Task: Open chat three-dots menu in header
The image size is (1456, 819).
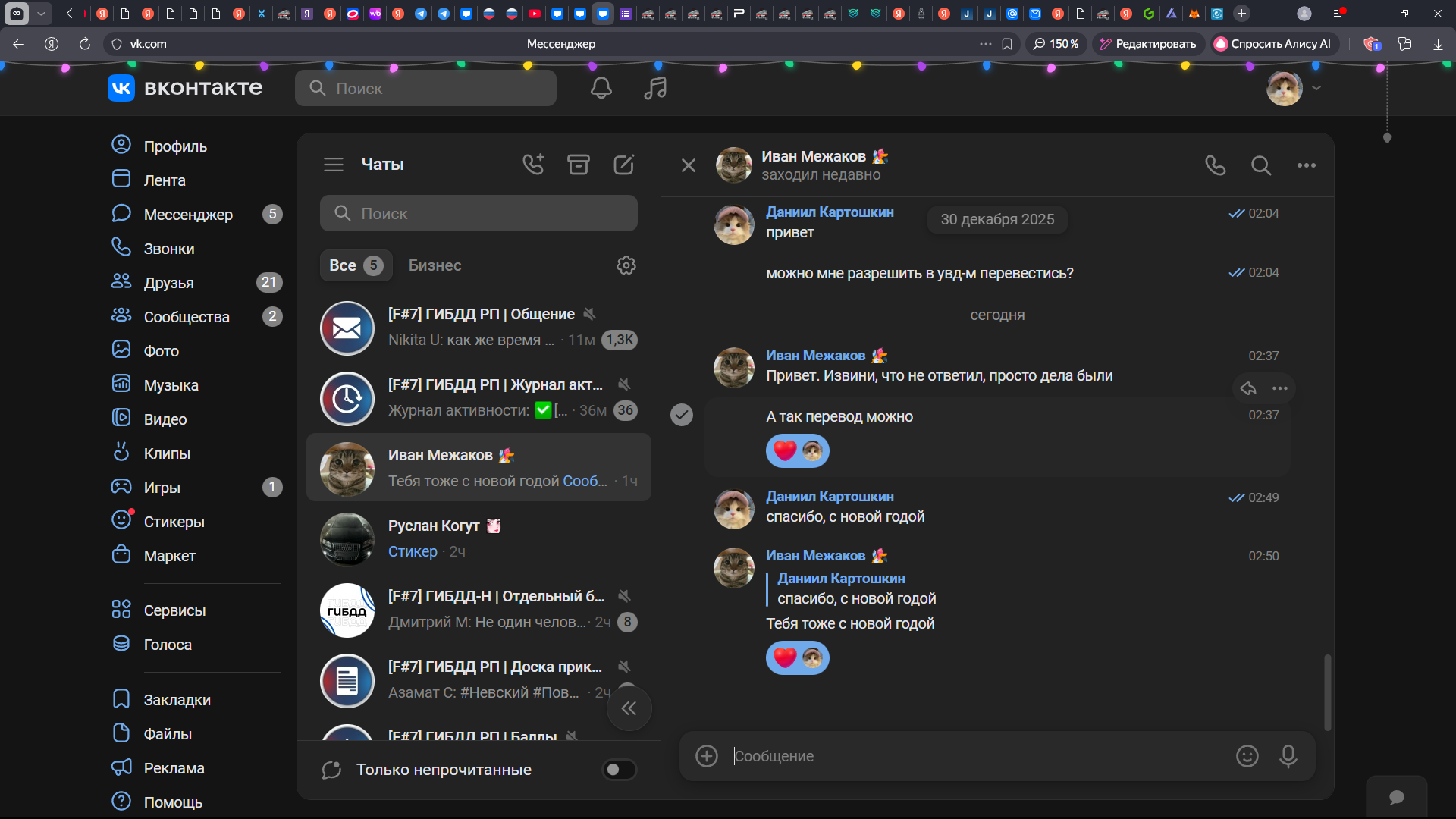Action: pyautogui.click(x=1306, y=165)
